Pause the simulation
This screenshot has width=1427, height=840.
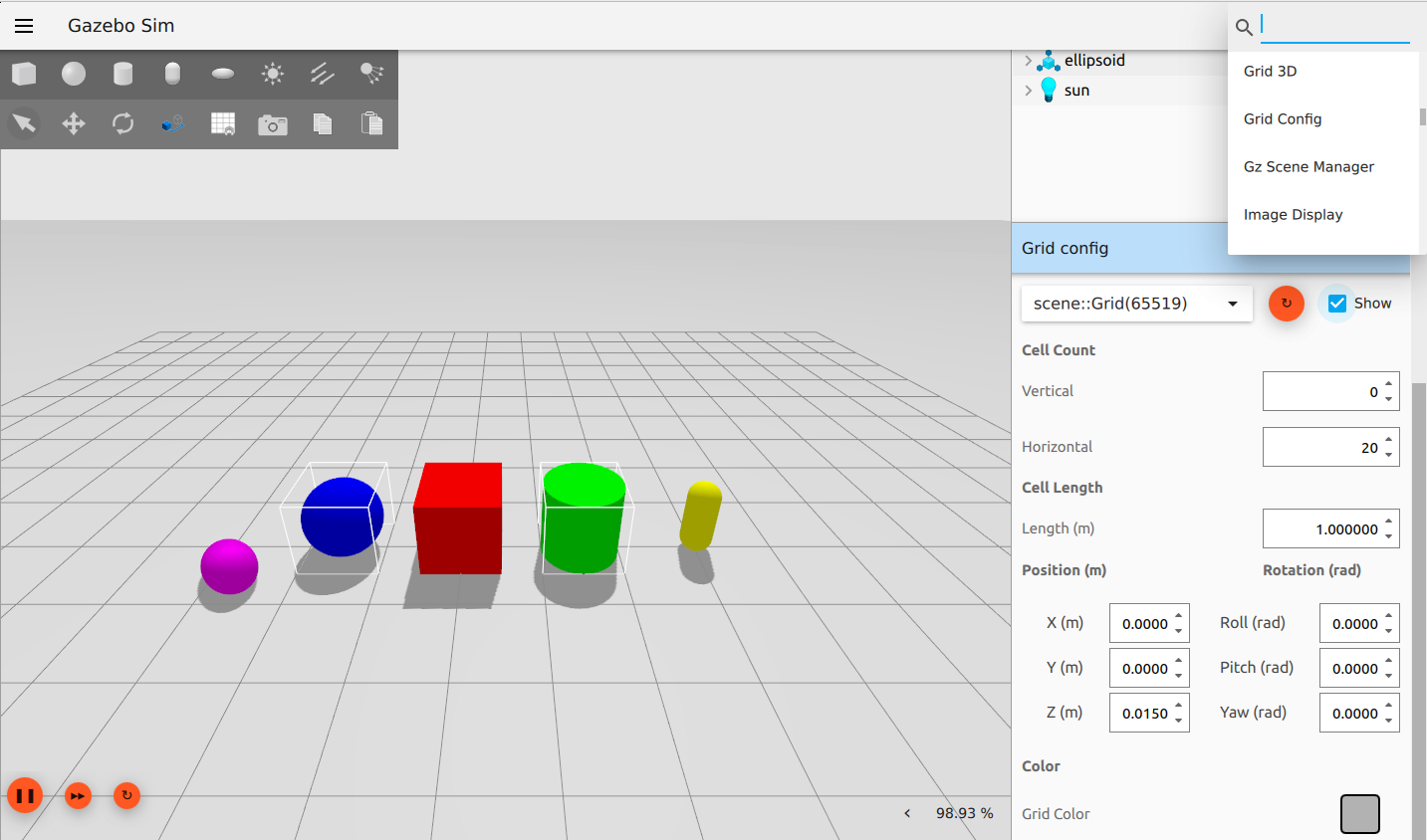click(25, 795)
